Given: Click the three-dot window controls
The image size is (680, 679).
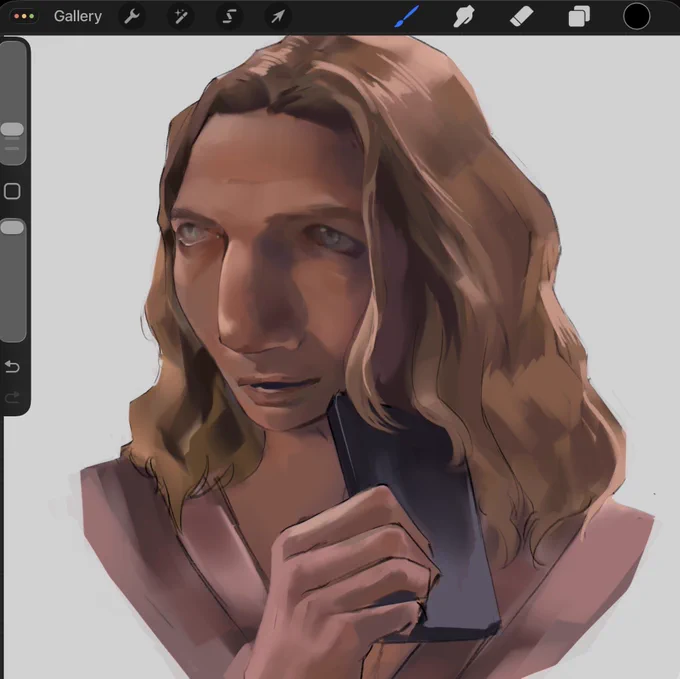Looking at the screenshot, I should coord(24,16).
